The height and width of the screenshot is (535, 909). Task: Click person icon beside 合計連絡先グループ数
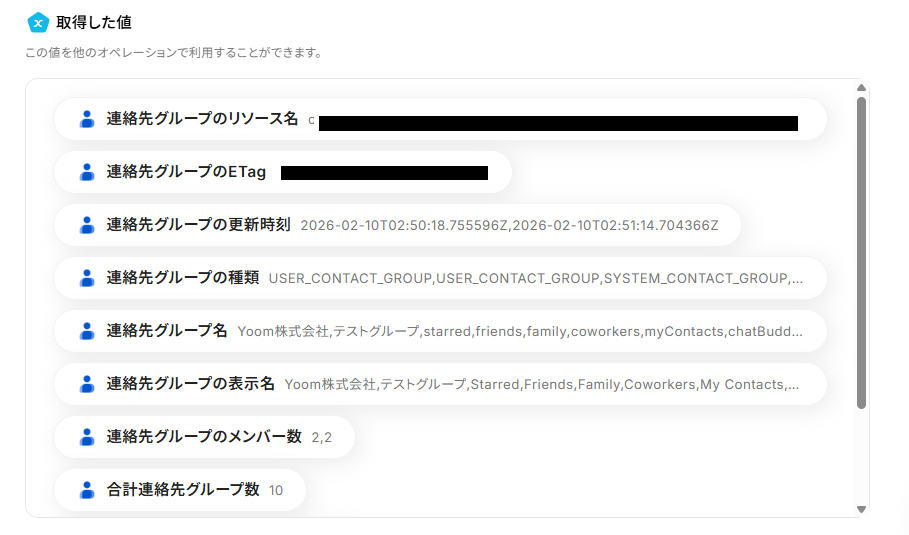(87, 490)
